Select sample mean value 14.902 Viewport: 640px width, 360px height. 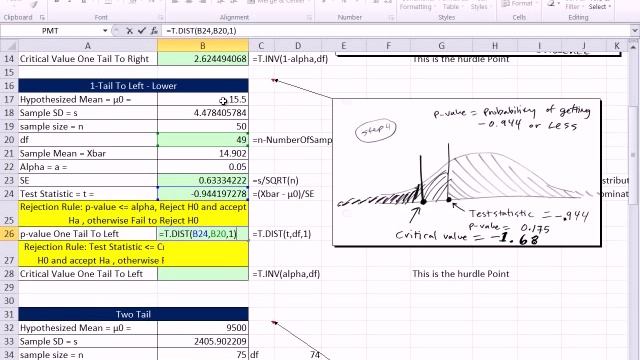(203, 153)
